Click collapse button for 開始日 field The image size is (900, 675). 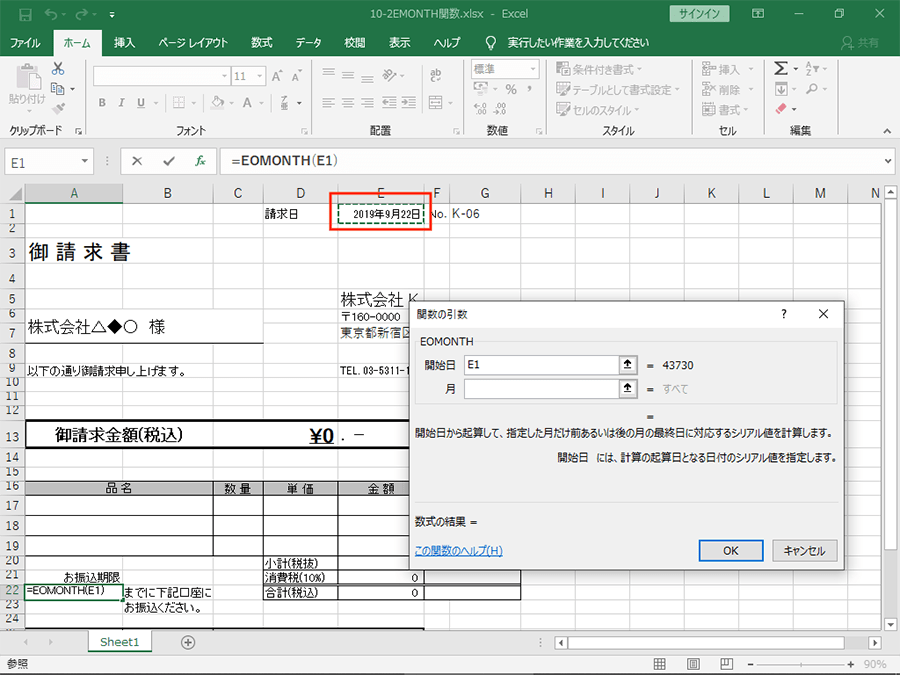click(x=628, y=365)
